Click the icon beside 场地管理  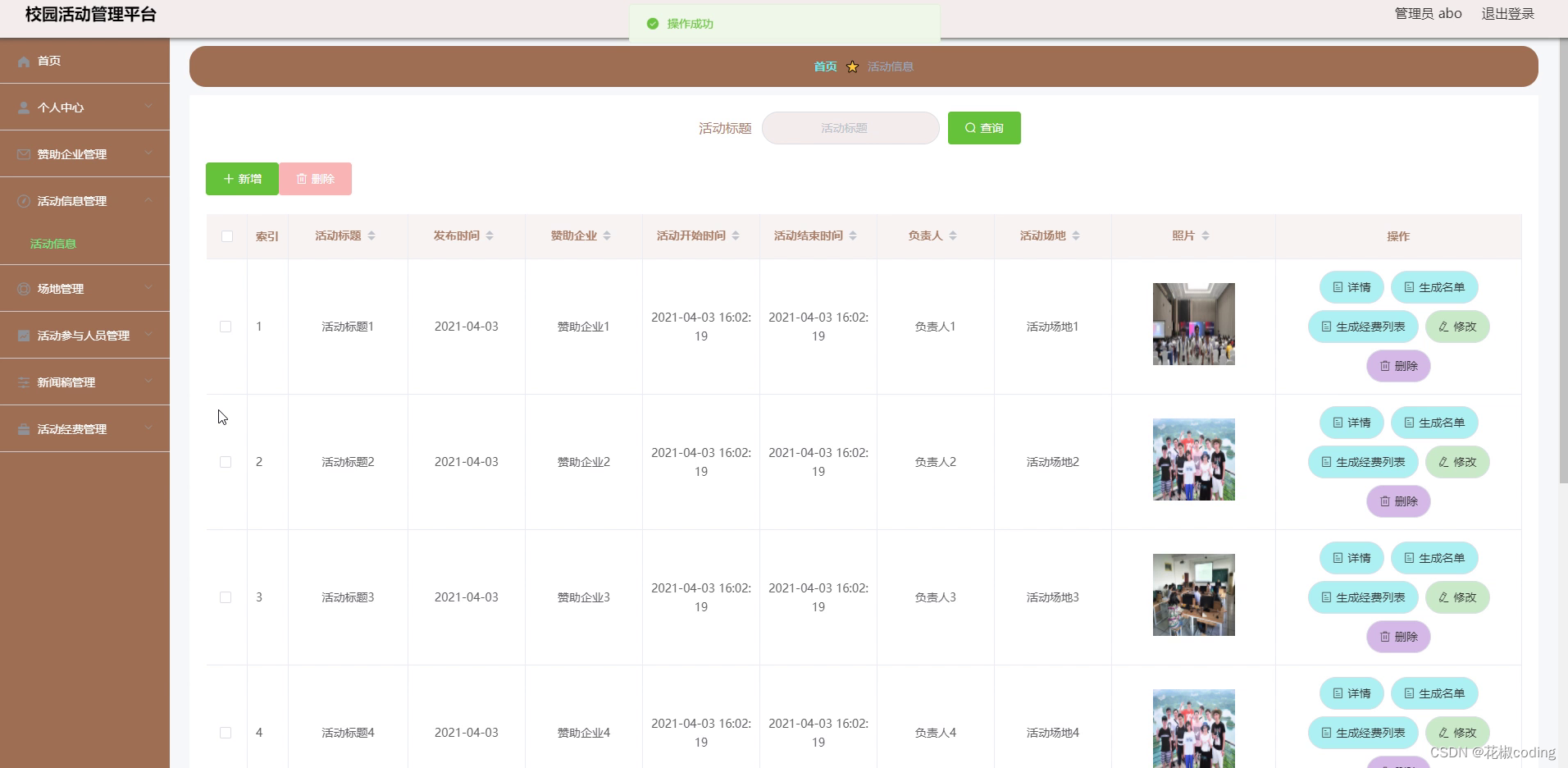(23, 290)
